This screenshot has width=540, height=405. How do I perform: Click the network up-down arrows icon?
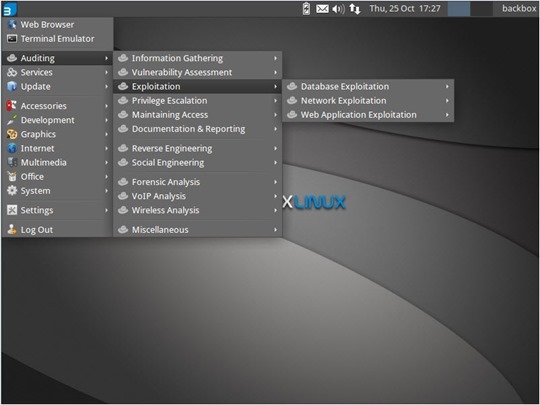click(x=355, y=9)
